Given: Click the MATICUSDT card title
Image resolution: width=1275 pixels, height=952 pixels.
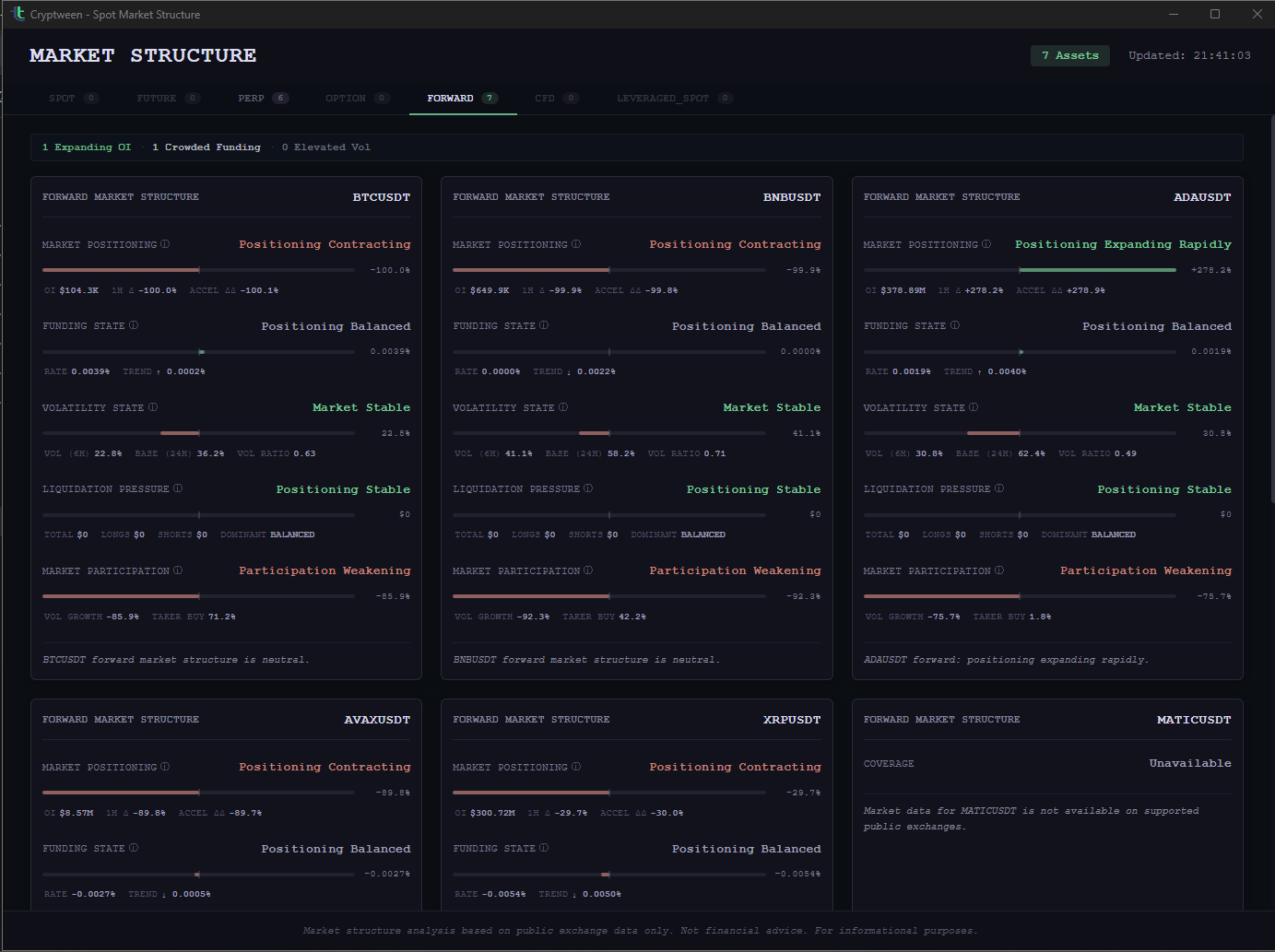Looking at the screenshot, I should pyautogui.click(x=1194, y=720).
